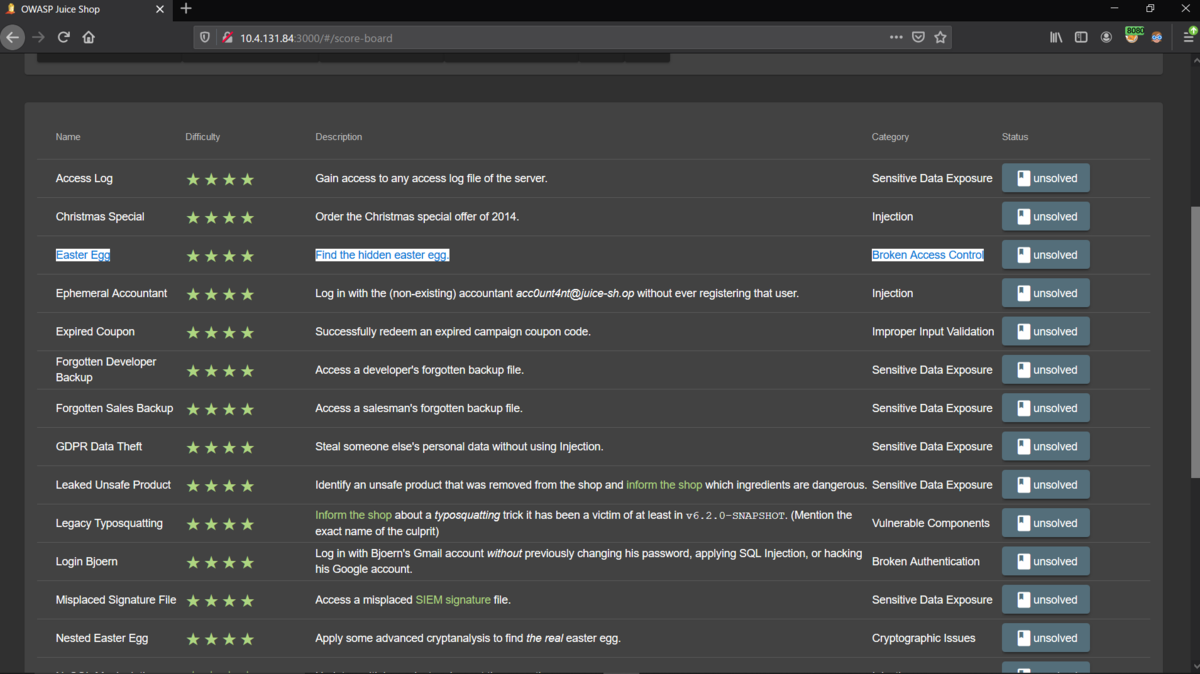Click unsolved button for Forgotten Sales Backup
Viewport: 1200px width, 674px height.
1045,408
